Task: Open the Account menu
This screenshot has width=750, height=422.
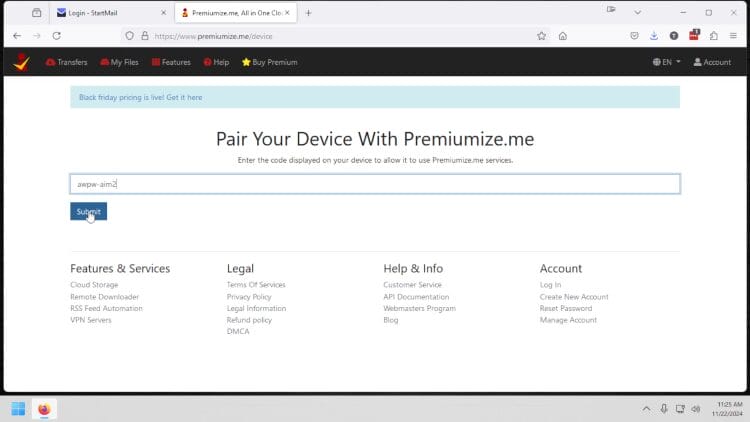Action: (x=712, y=62)
